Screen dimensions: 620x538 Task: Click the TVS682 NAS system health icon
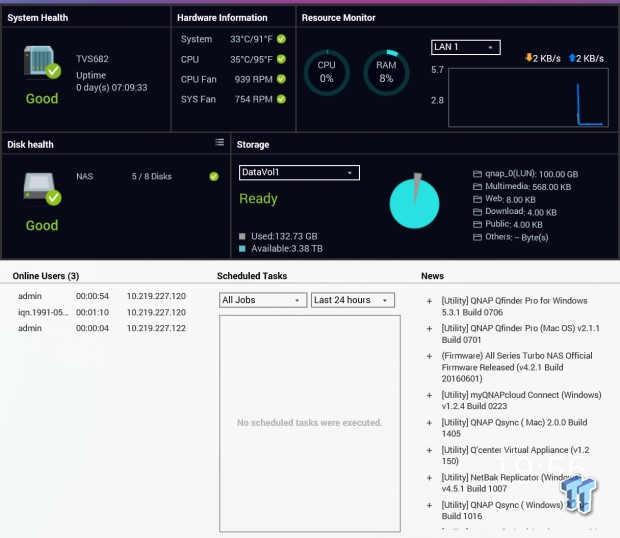[x=42, y=62]
